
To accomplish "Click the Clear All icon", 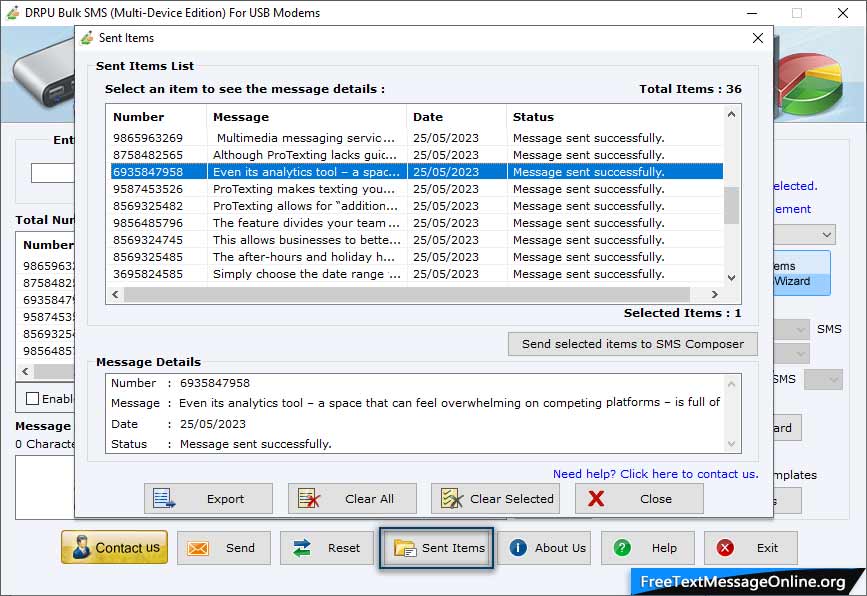I will [309, 499].
